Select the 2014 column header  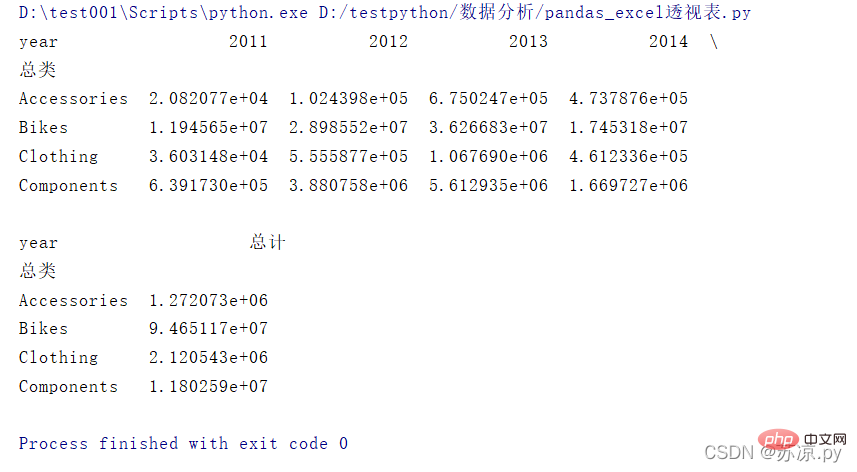point(668,42)
